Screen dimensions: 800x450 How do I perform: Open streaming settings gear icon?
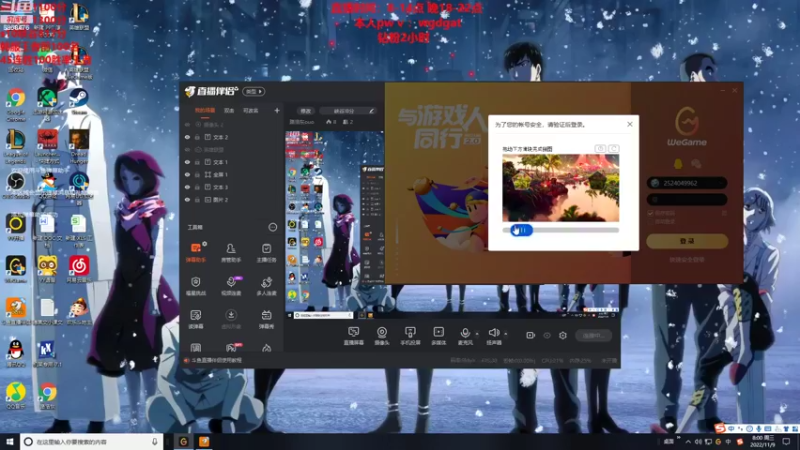(x=563, y=335)
